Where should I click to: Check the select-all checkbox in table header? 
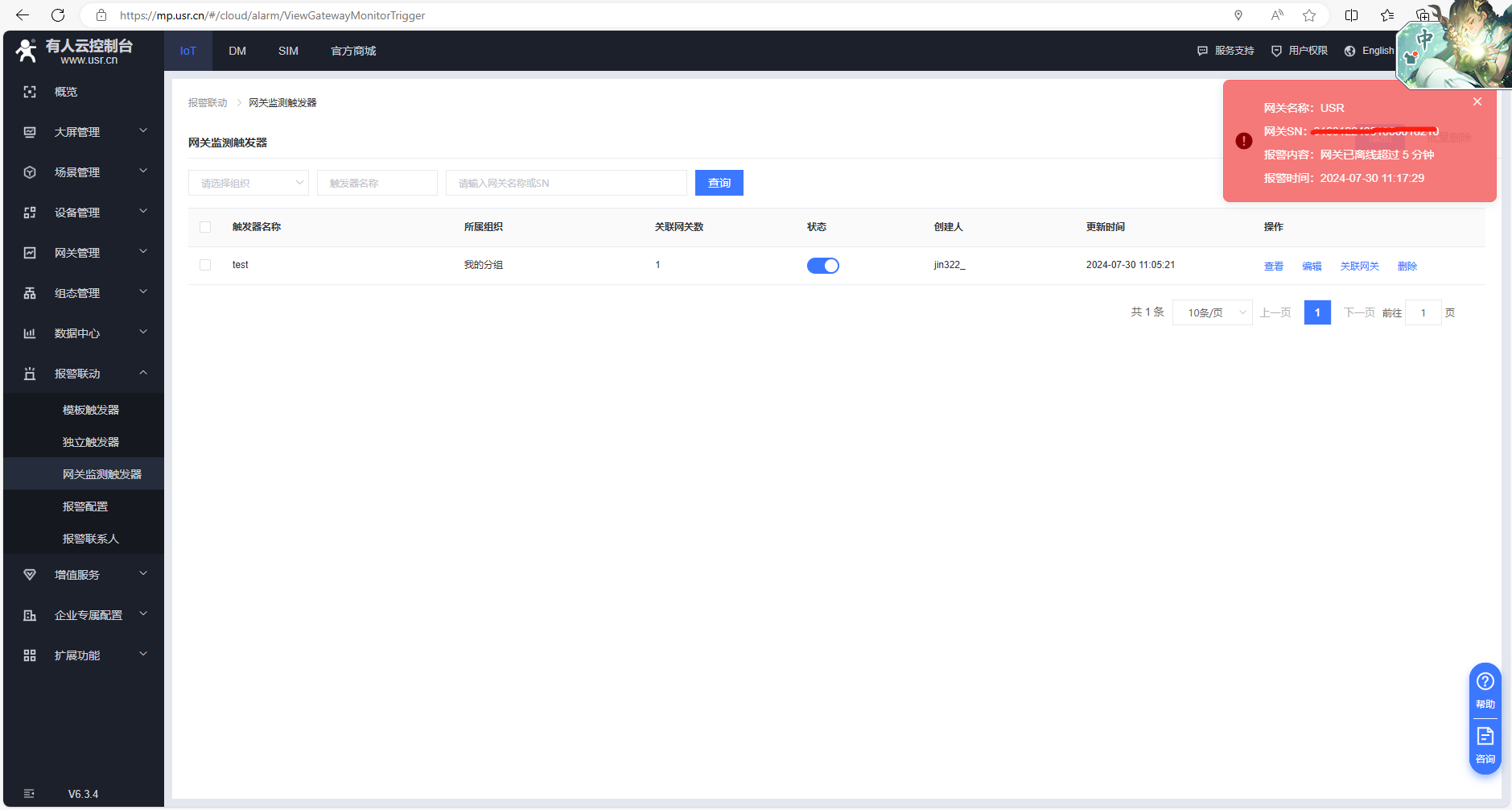(205, 227)
